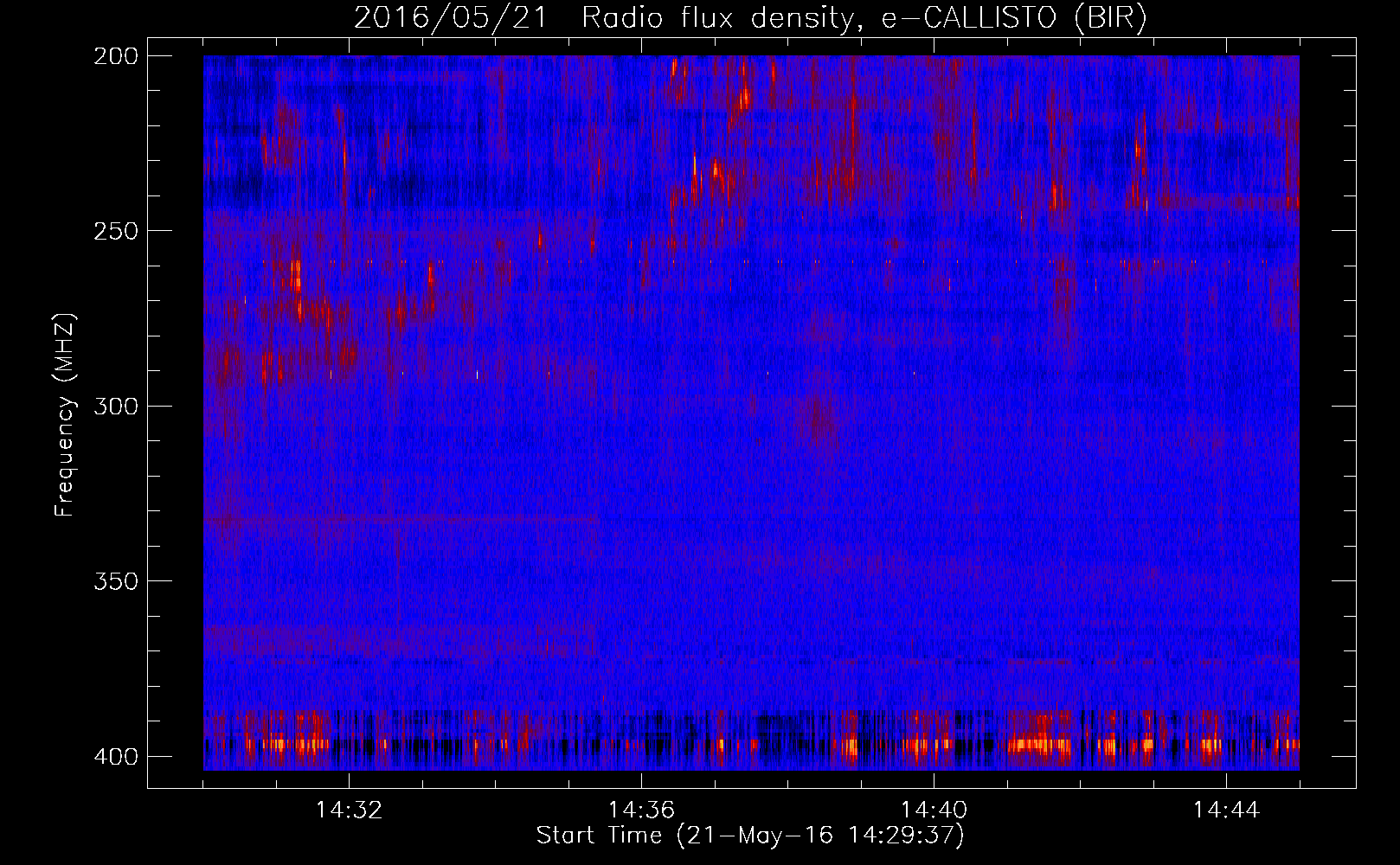
Task: Click the 200 frequency tick label
Action: [x=116, y=56]
